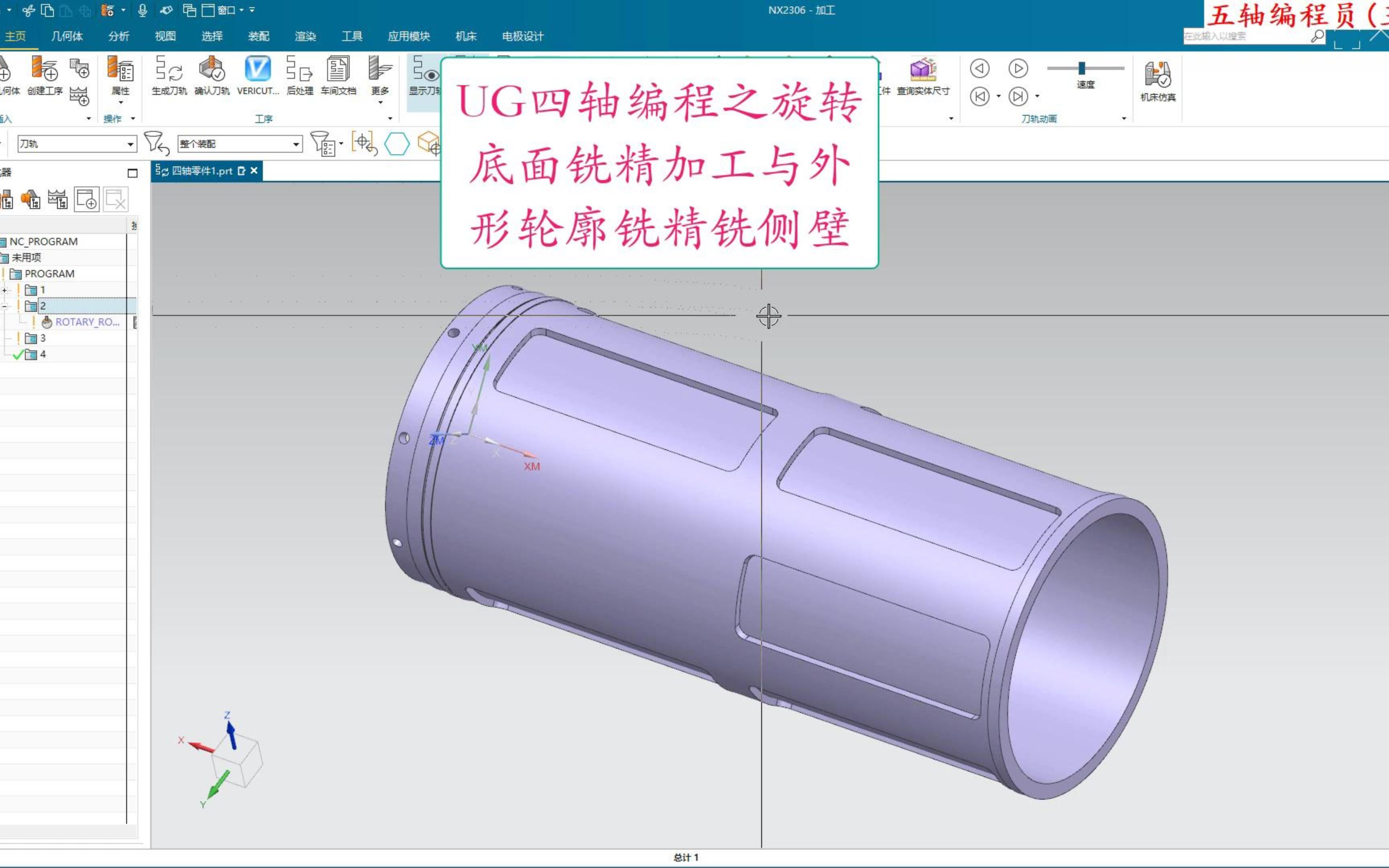
Task: Click the add window column icon in navigator
Action: [x=87, y=200]
